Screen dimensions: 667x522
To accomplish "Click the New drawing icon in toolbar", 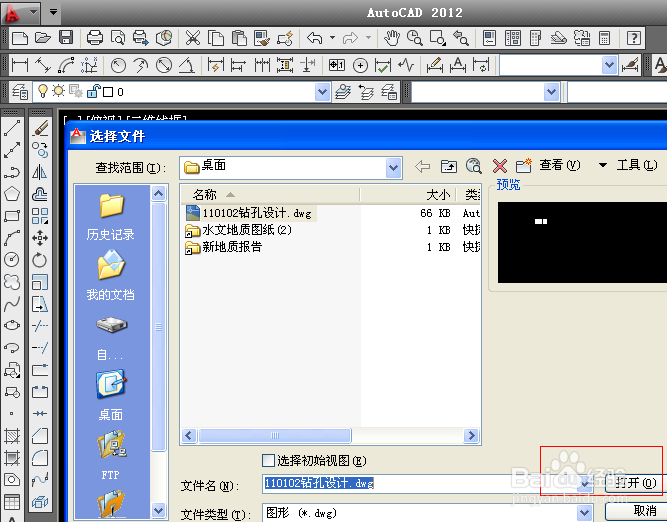I will (x=20, y=38).
